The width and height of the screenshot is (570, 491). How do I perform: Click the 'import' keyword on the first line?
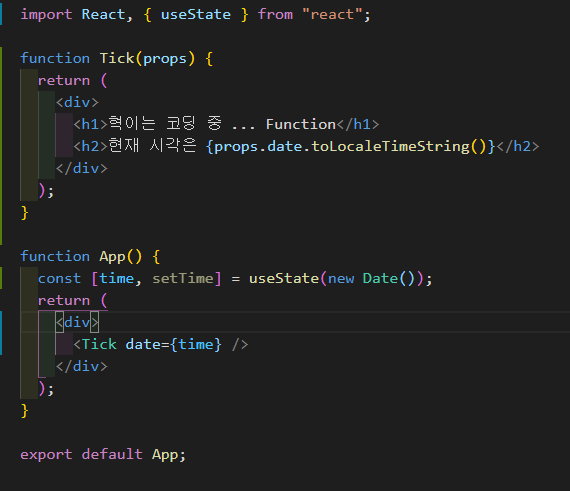click(46, 15)
